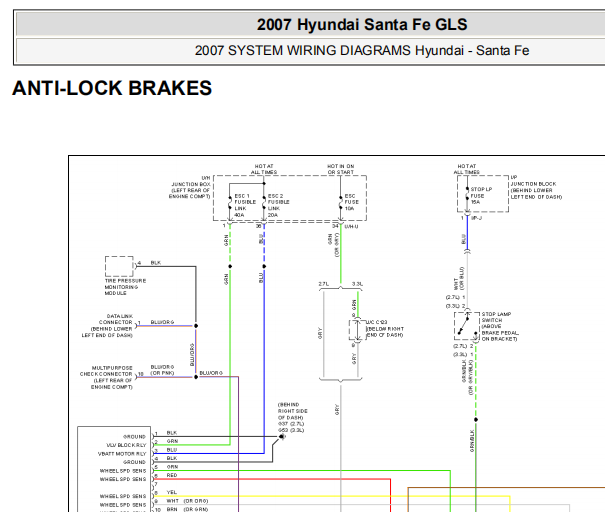Viewport: 605px width, 512px height.
Task: Click '(BEHIND RIGHT SIDE OF DASH)' ground location text
Action: tap(292, 411)
